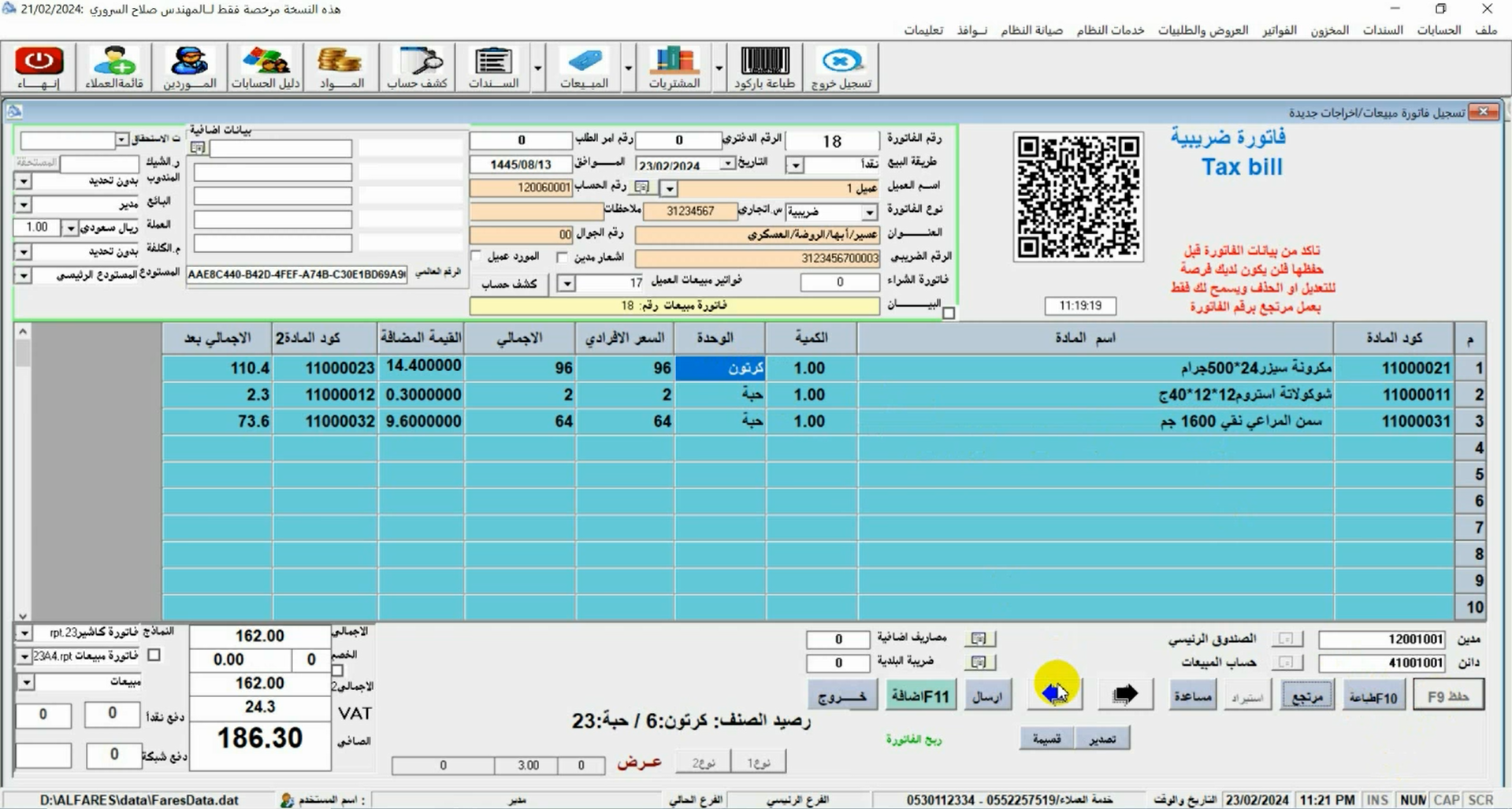Open the الفواتير menu

pyautogui.click(x=1280, y=30)
